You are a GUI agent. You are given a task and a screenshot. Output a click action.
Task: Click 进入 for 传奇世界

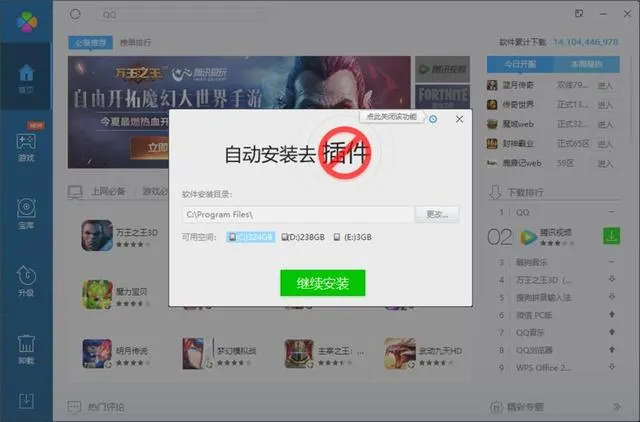605,105
